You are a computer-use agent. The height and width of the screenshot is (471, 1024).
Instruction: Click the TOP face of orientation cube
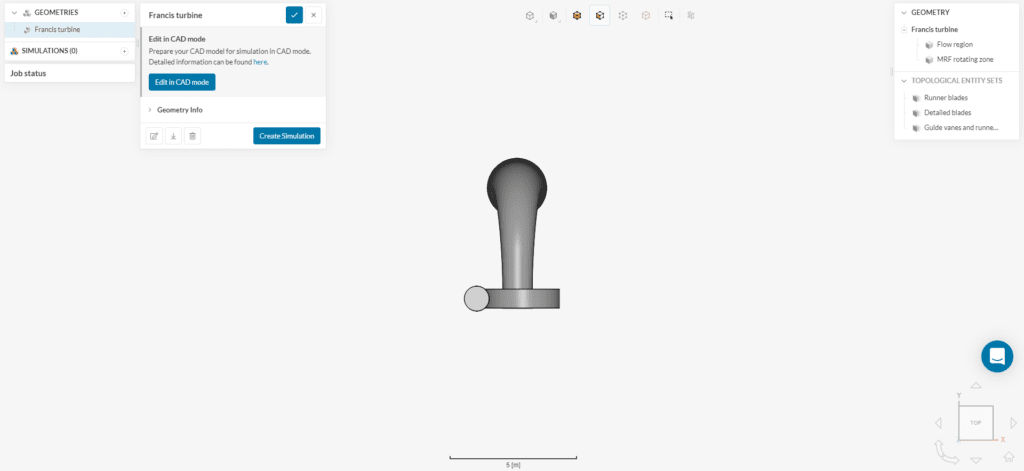point(976,423)
